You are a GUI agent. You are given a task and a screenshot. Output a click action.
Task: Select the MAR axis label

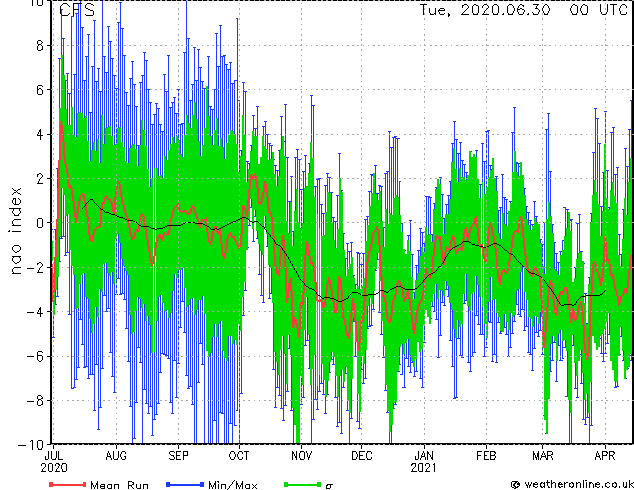click(543, 456)
